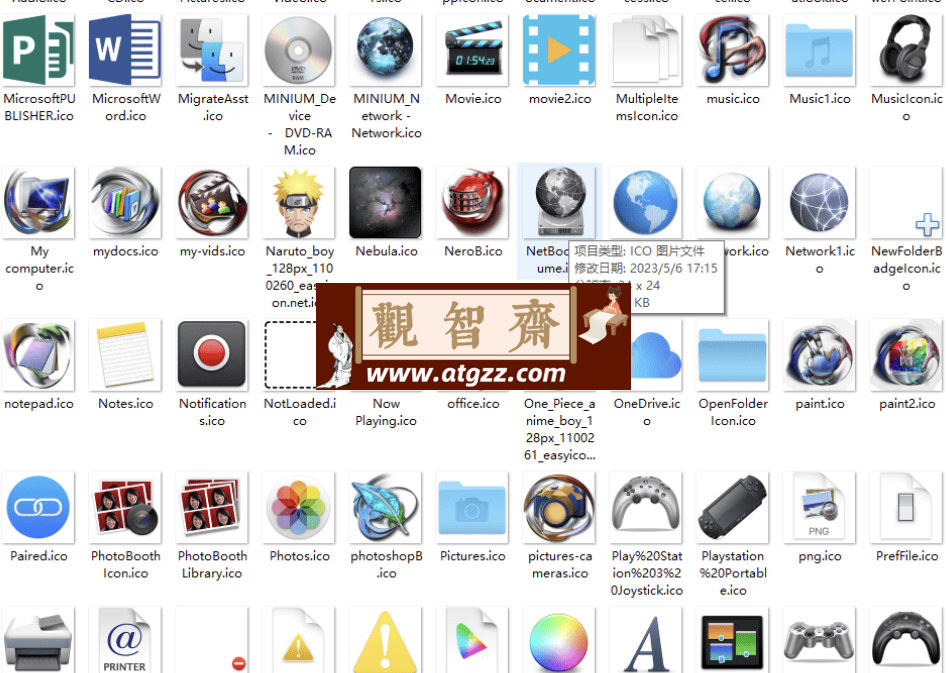Select the dark framed picture tiles icon
This screenshot has height=673, width=948.
(733, 641)
